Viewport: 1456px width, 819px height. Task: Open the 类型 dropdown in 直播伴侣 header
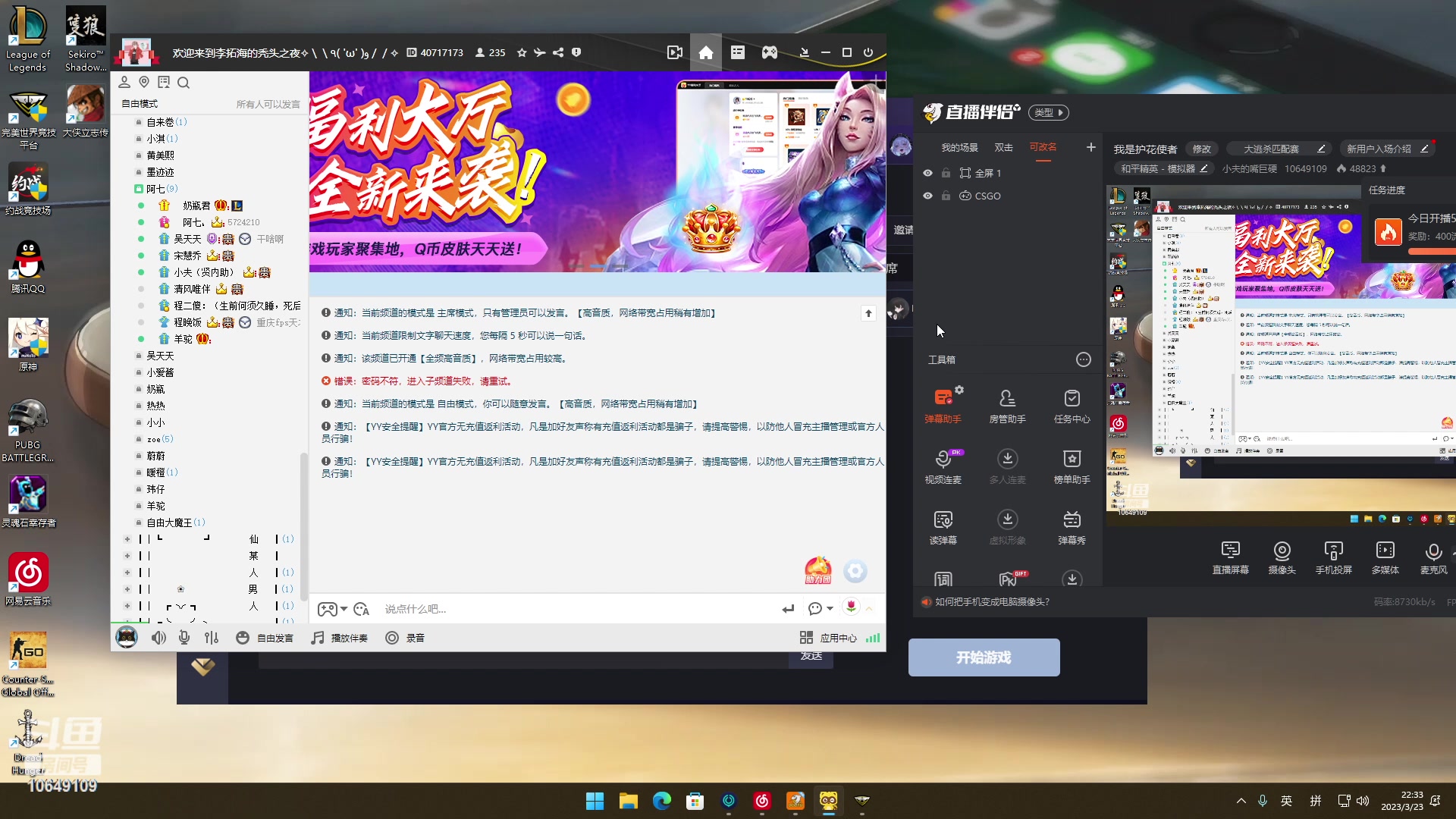pos(1049,112)
